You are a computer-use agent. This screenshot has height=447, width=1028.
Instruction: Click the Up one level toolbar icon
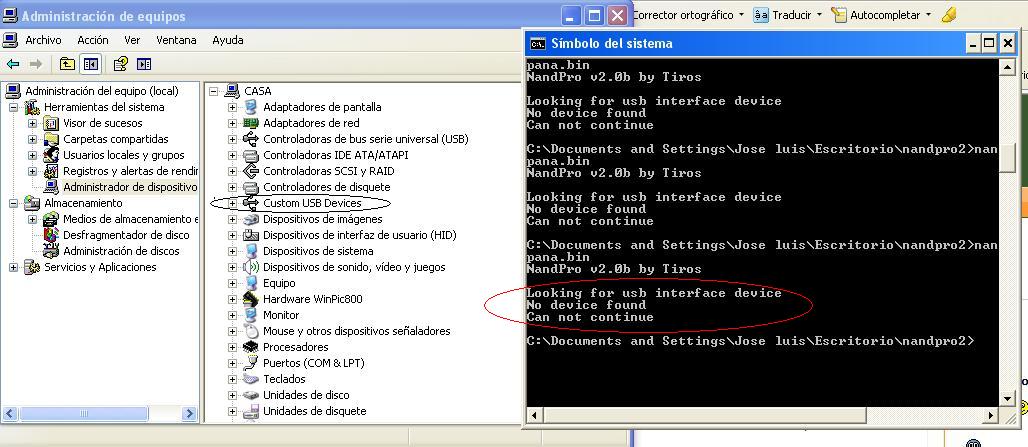[x=67, y=64]
